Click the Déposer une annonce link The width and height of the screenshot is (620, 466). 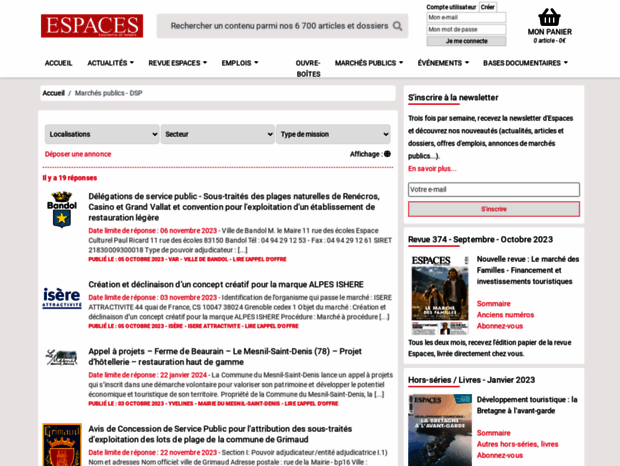[78, 154]
